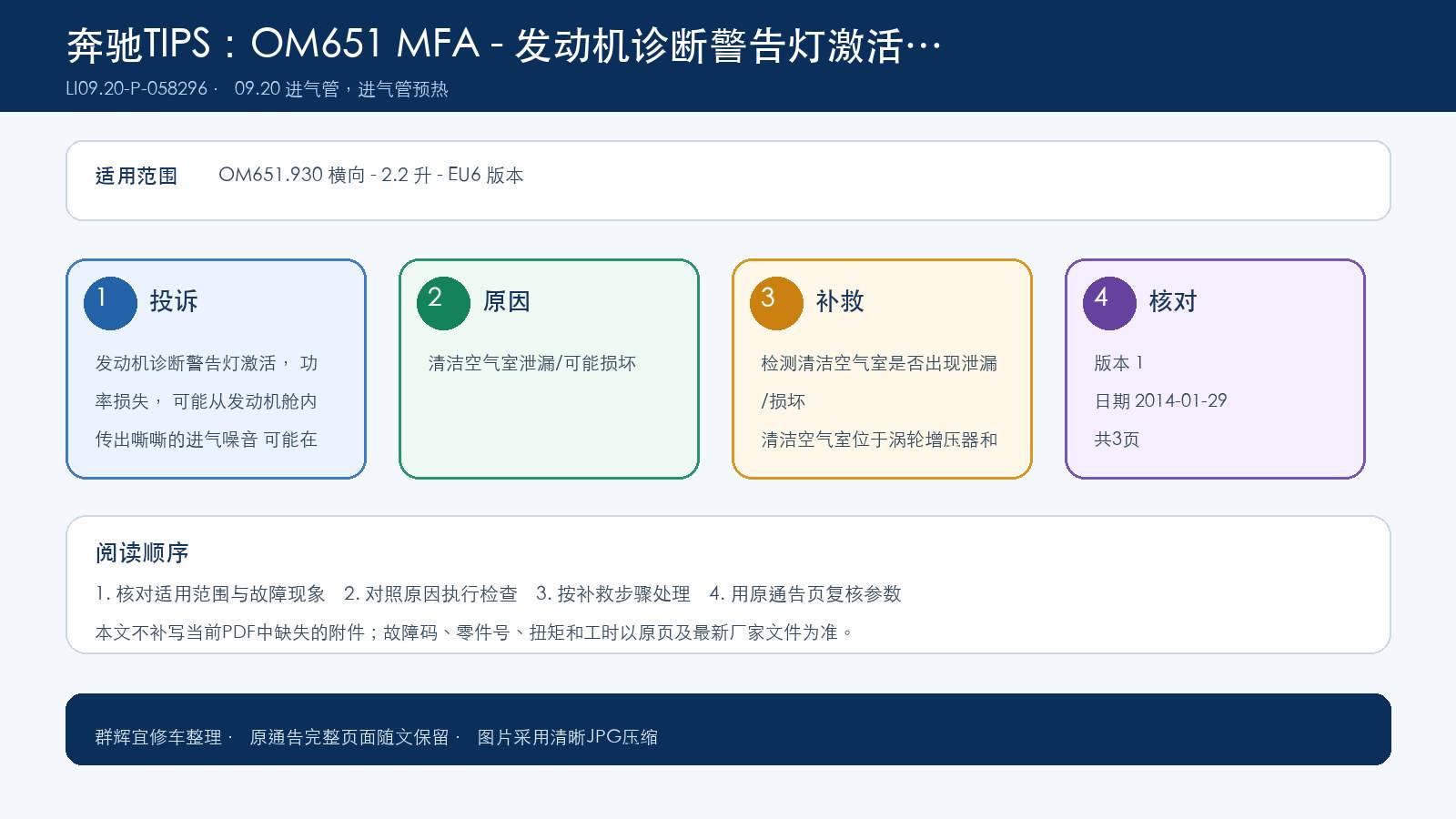Screen dimensions: 1456x819
Task: Click the line 传出嘶嘶的进气噪音 可能在
Action: [x=207, y=440]
